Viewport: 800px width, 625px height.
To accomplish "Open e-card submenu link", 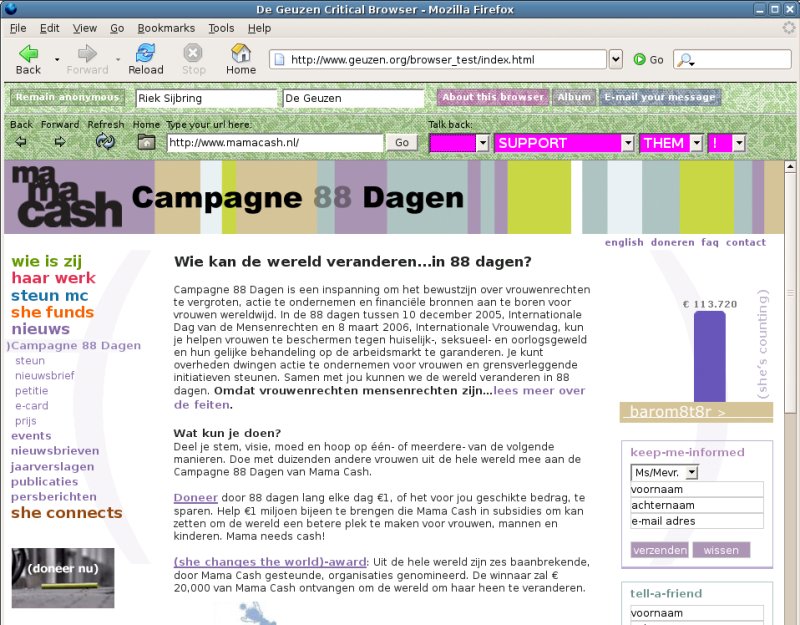I will tap(32, 406).
